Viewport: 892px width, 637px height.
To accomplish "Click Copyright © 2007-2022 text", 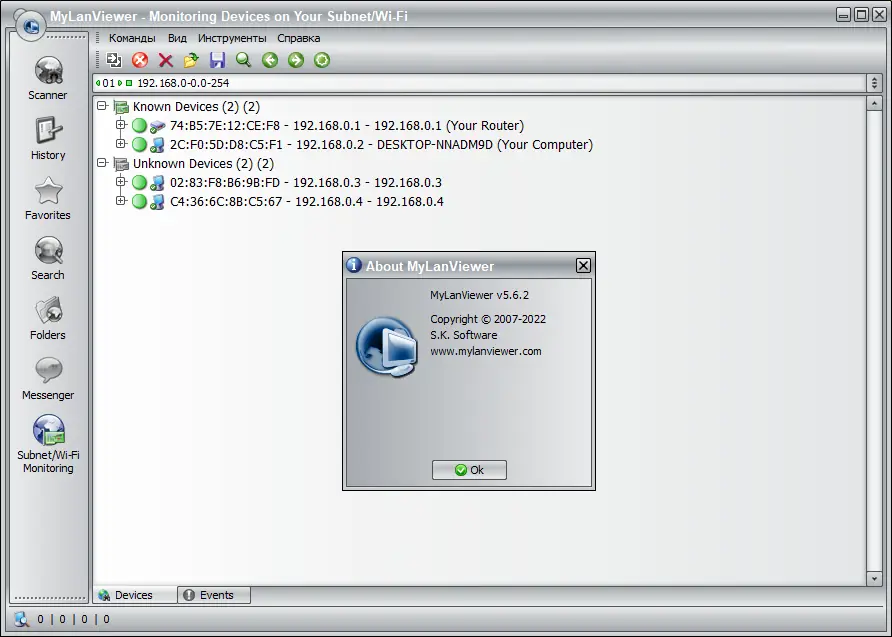I will click(488, 319).
